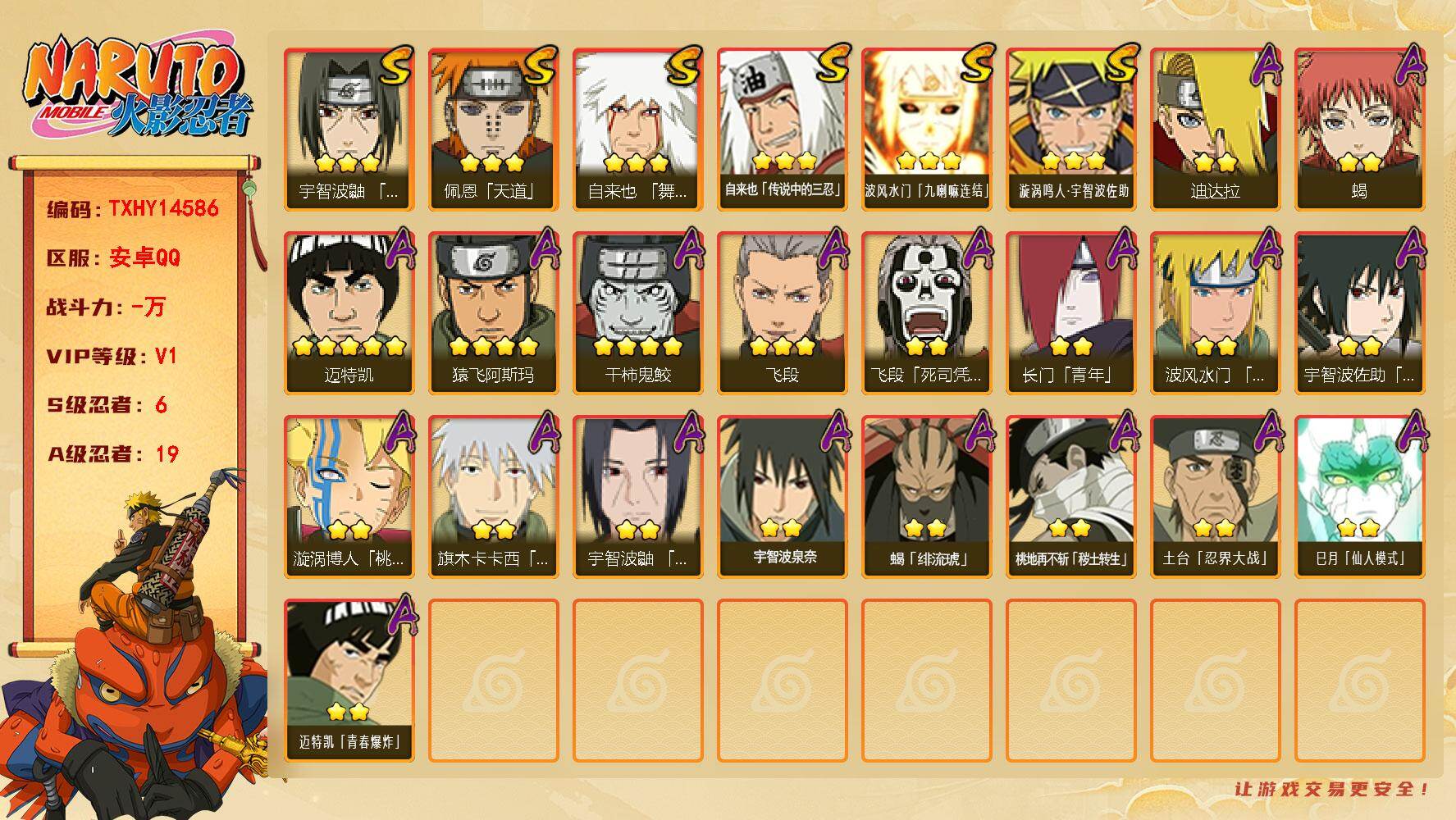Click the Naruto Mobile 火影忍者 logo
Image resolution: width=1456 pixels, height=820 pixels.
[x=138, y=88]
